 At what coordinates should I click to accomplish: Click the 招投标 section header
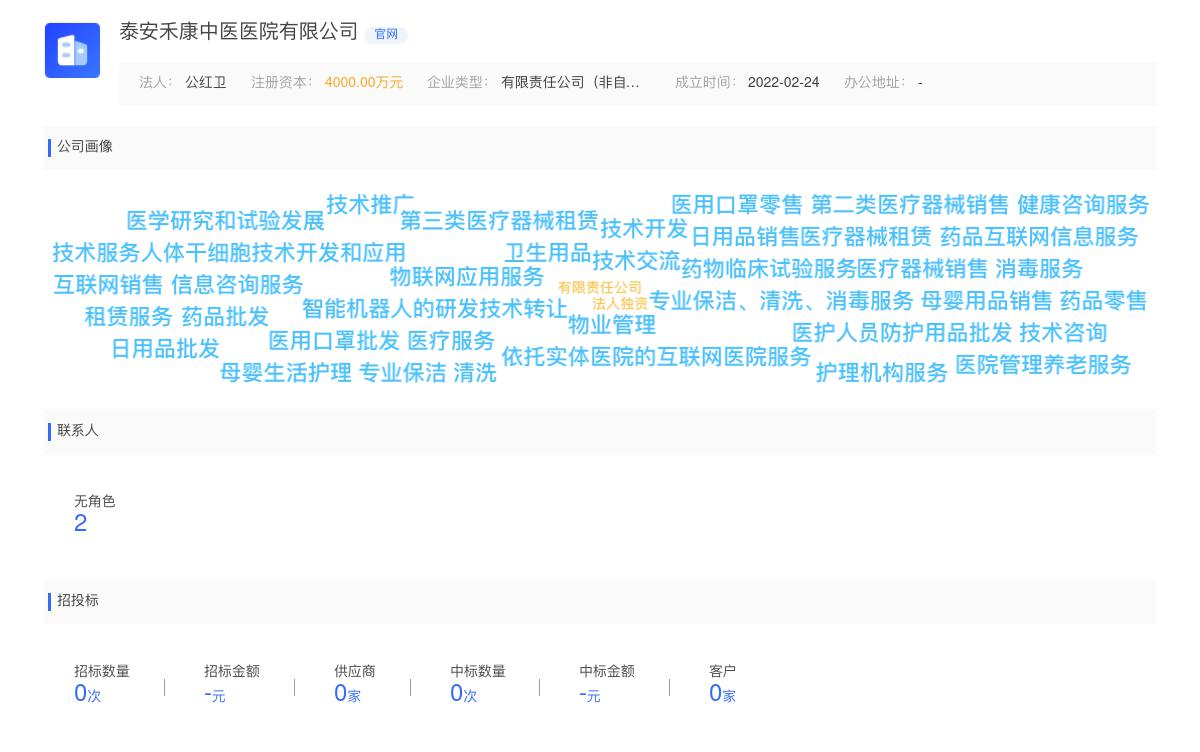(x=78, y=601)
